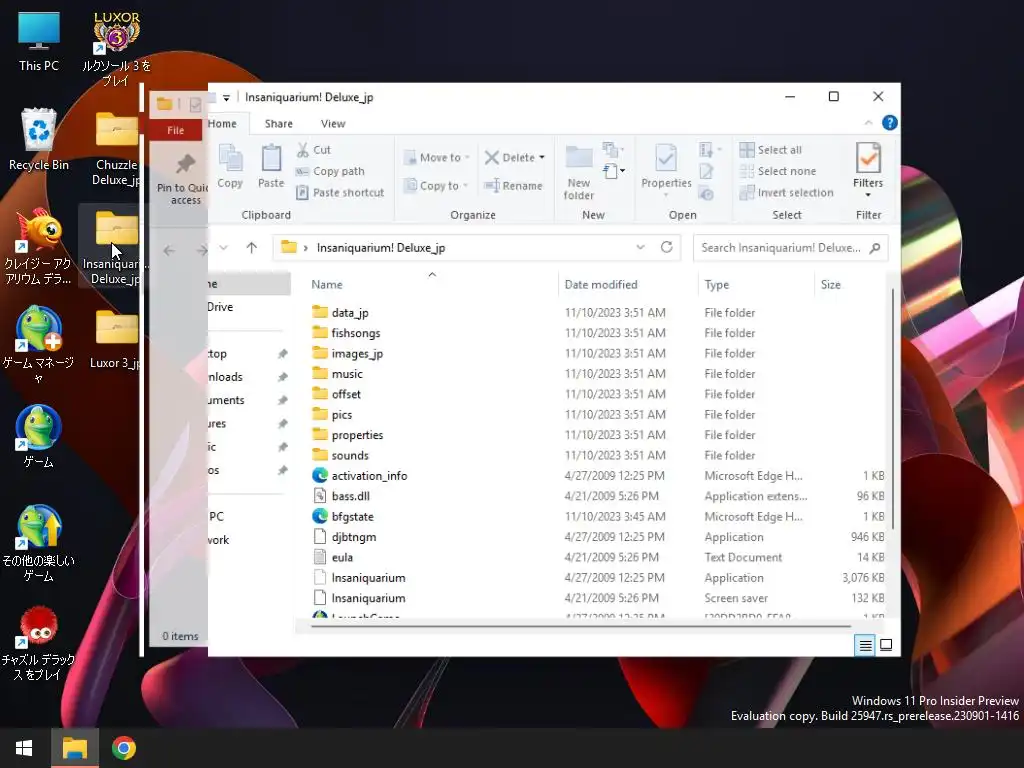Click Pin to Quick access in background window
Viewport: 1024px width, 768px height.
[x=182, y=181]
